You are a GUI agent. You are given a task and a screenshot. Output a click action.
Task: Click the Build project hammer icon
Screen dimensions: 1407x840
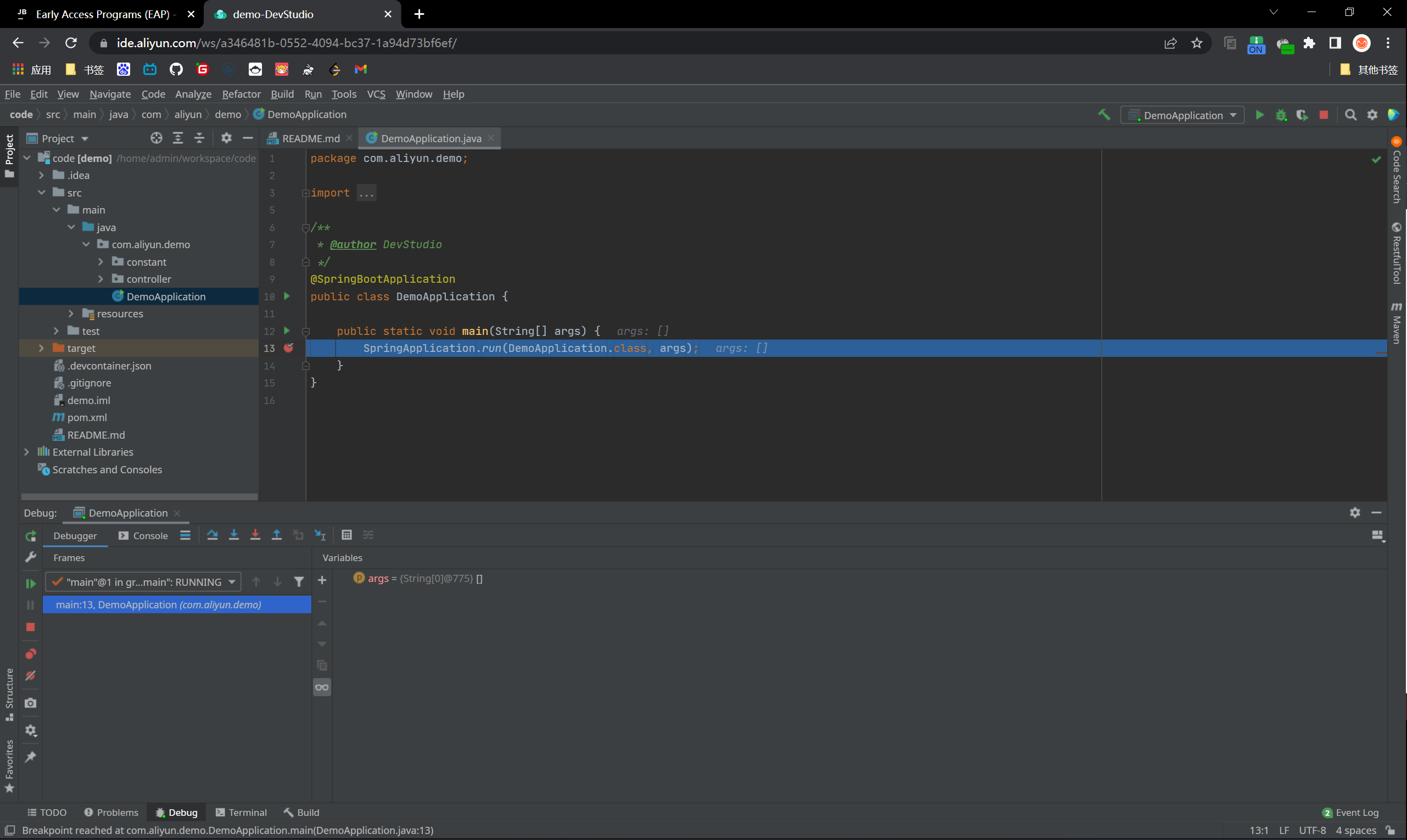(x=1103, y=115)
